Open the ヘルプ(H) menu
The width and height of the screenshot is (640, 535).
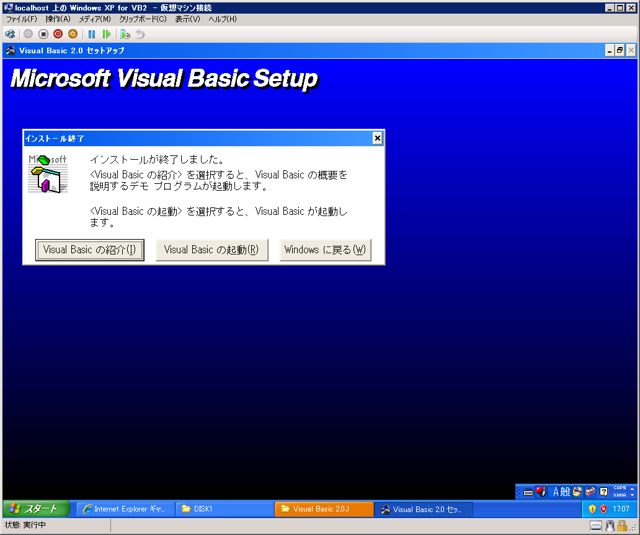pyautogui.click(x=222, y=19)
